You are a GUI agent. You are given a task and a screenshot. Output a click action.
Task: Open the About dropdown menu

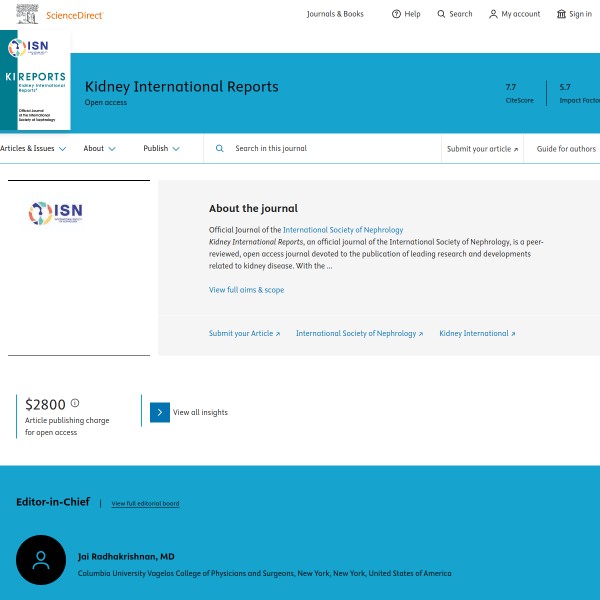[99, 148]
